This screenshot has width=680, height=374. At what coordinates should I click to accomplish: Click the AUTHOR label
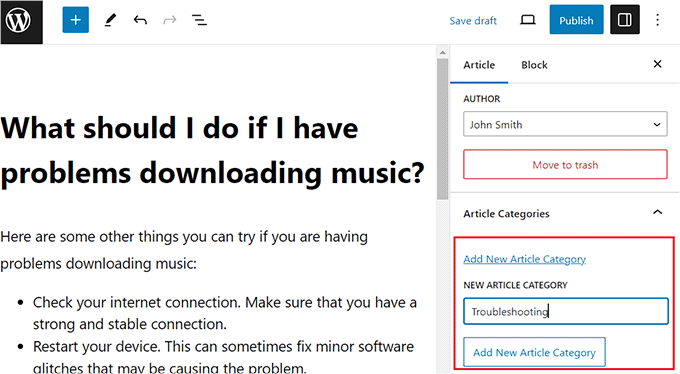481,99
